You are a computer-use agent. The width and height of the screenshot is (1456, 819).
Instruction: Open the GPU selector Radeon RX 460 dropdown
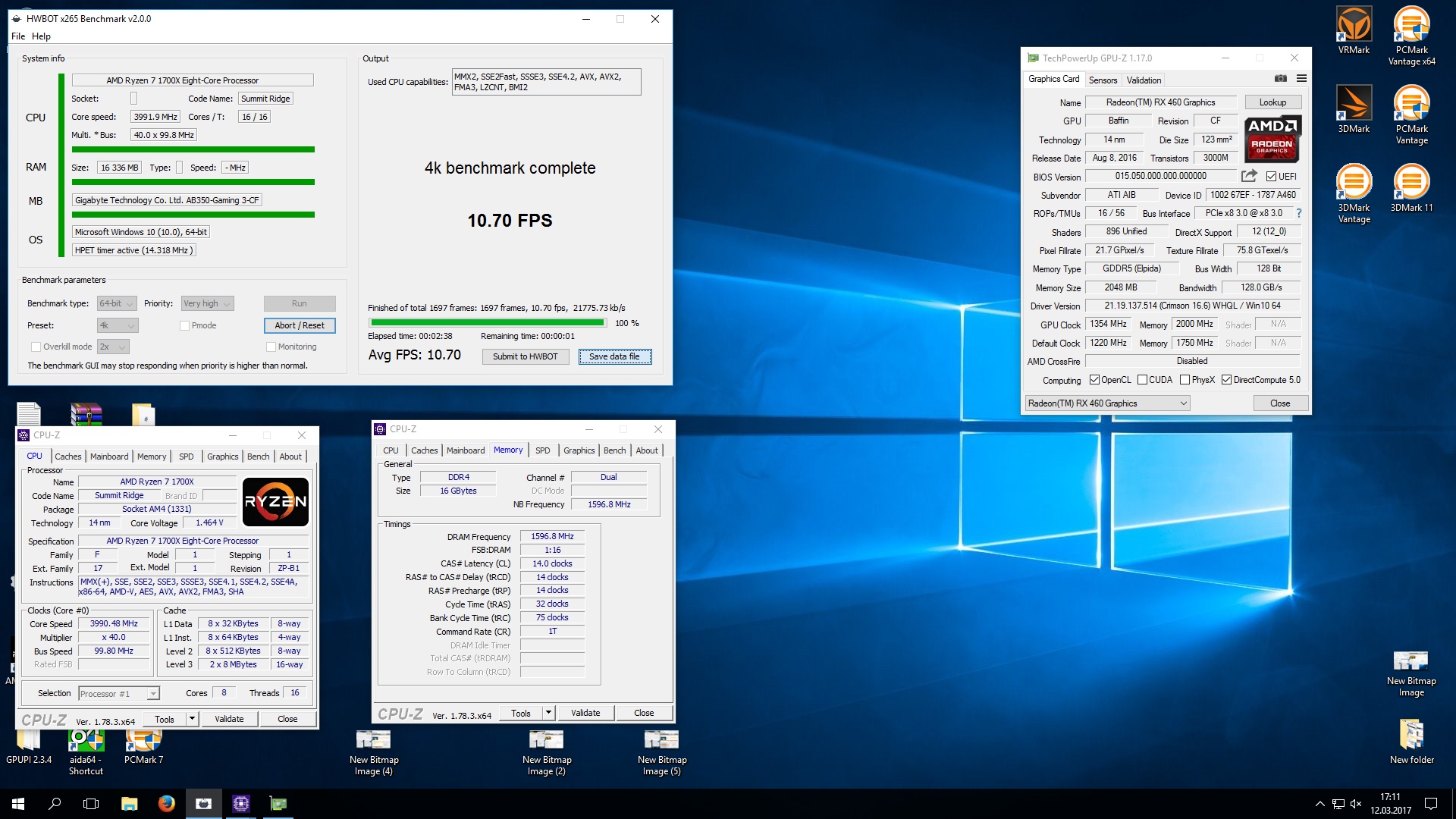point(1107,403)
